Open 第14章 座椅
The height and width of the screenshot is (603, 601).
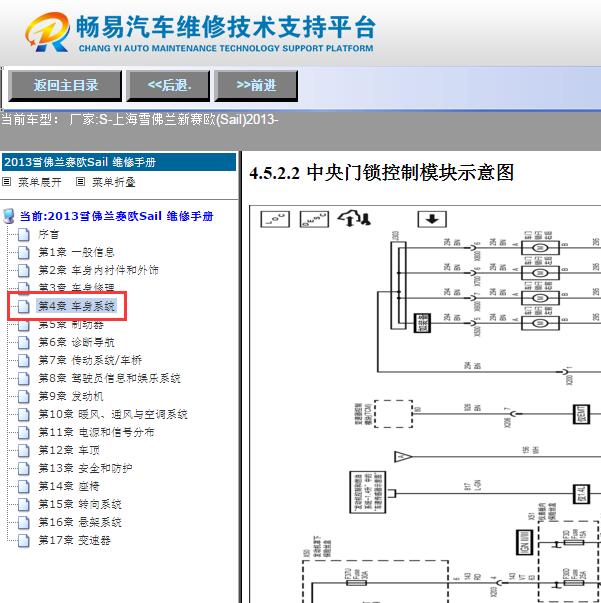[69, 486]
